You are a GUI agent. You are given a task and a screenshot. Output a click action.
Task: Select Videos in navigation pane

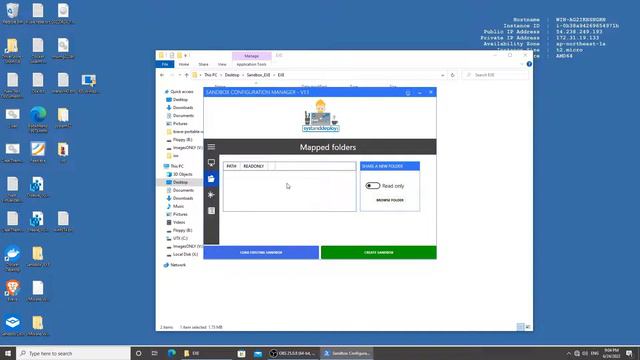point(179,222)
